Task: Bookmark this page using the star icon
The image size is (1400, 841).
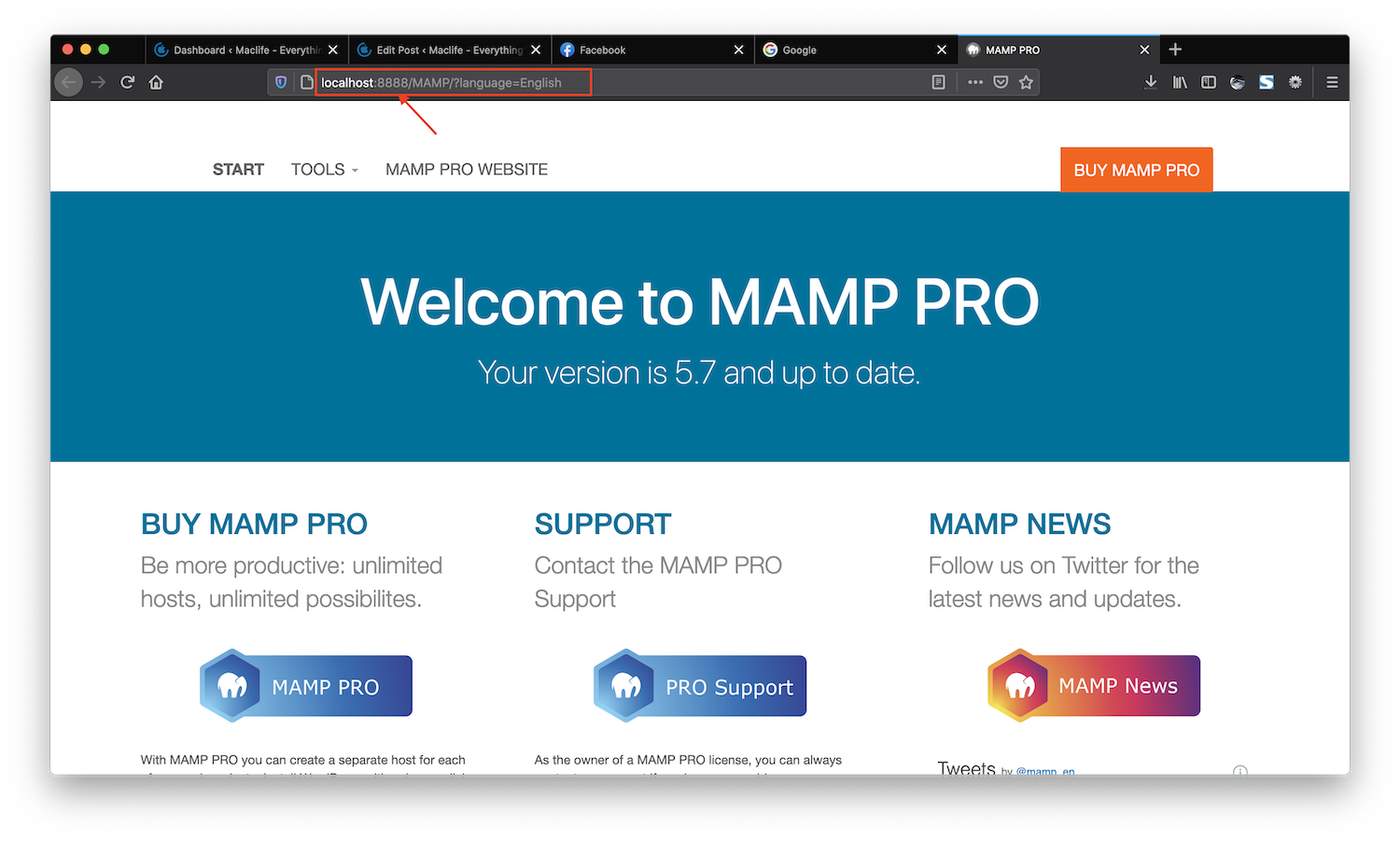Action: click(1027, 82)
